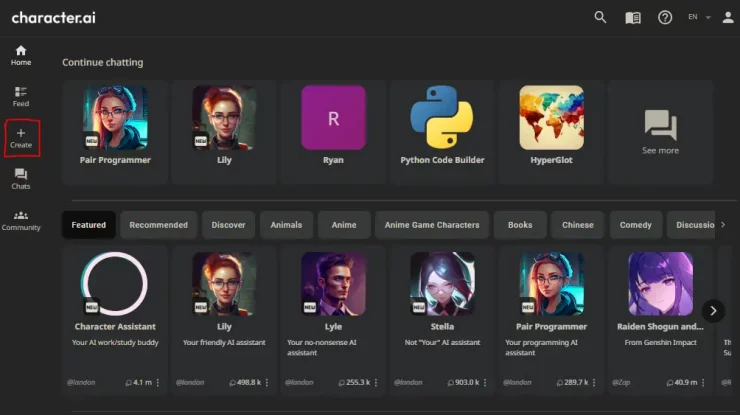The width and height of the screenshot is (740, 415).
Task: Click the 903.0 k chat count
Action: pyautogui.click(x=463, y=382)
